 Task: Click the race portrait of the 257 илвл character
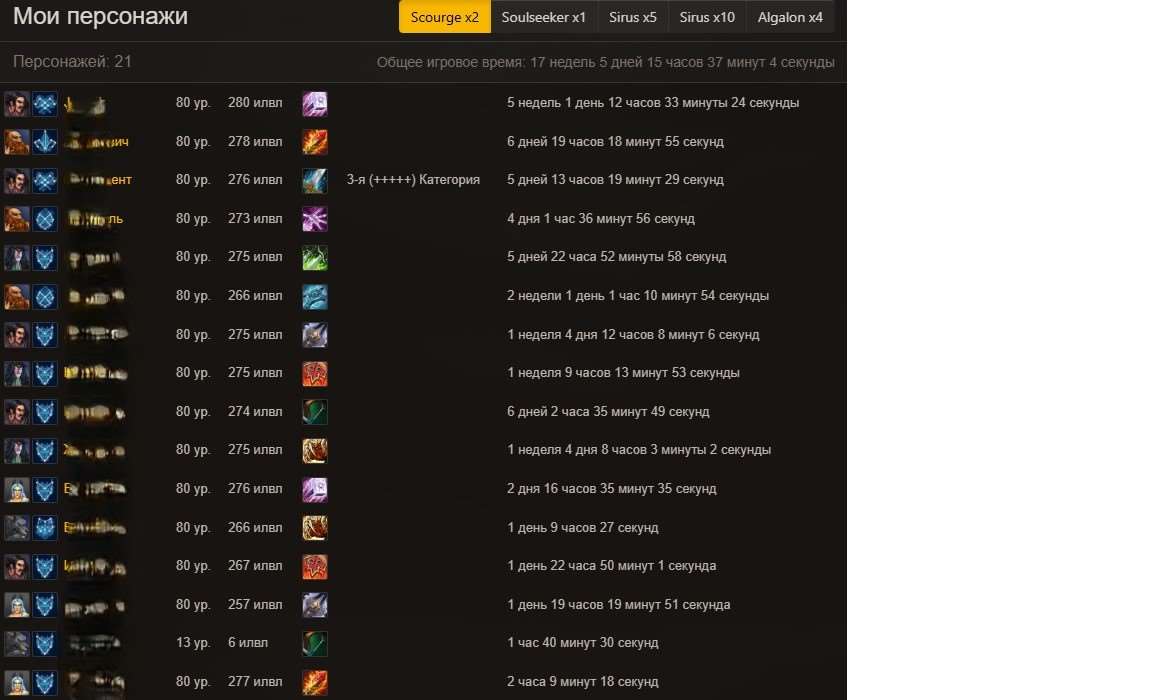click(x=16, y=605)
